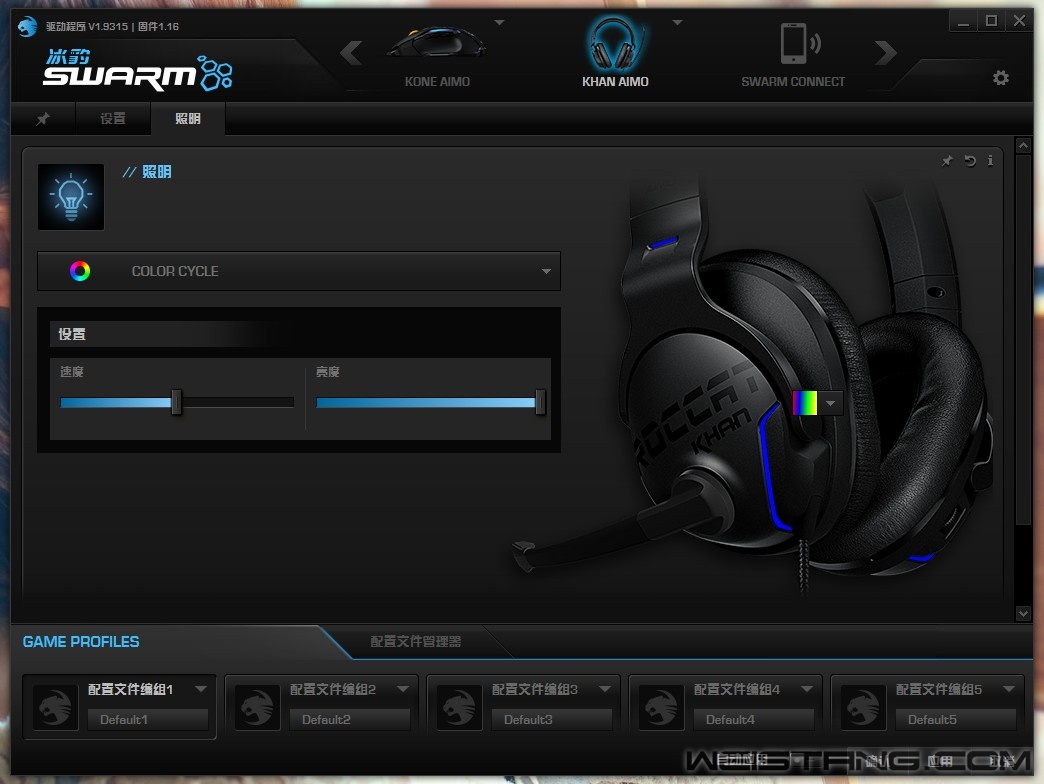Click the 驱动程序 V1.9315 version text

tap(87, 27)
